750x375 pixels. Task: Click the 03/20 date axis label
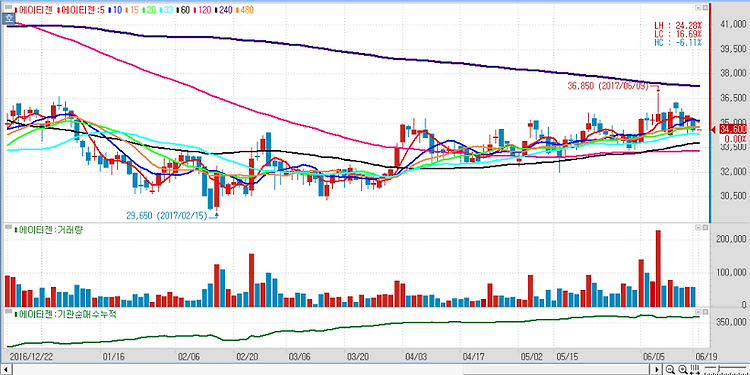pyautogui.click(x=358, y=356)
